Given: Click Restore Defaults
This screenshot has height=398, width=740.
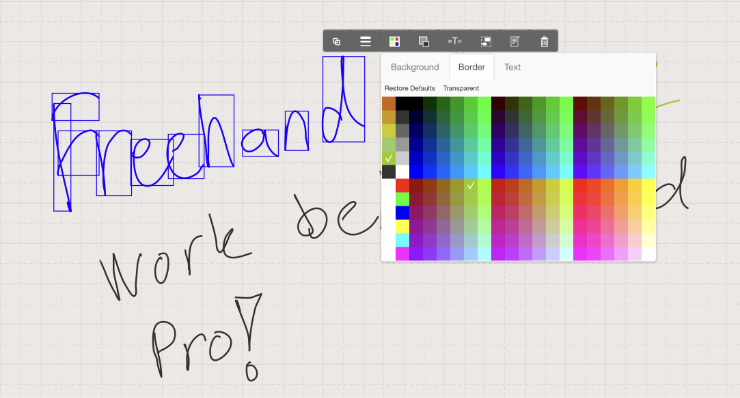Looking at the screenshot, I should click(410, 88).
